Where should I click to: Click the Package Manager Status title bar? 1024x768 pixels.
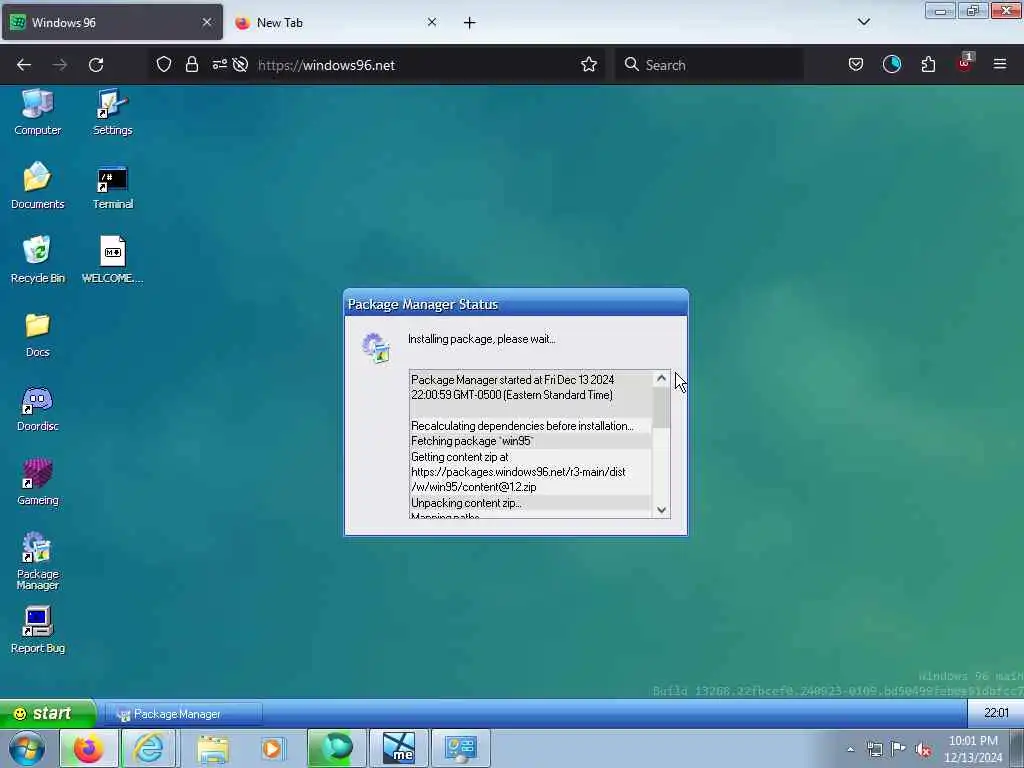click(x=515, y=304)
